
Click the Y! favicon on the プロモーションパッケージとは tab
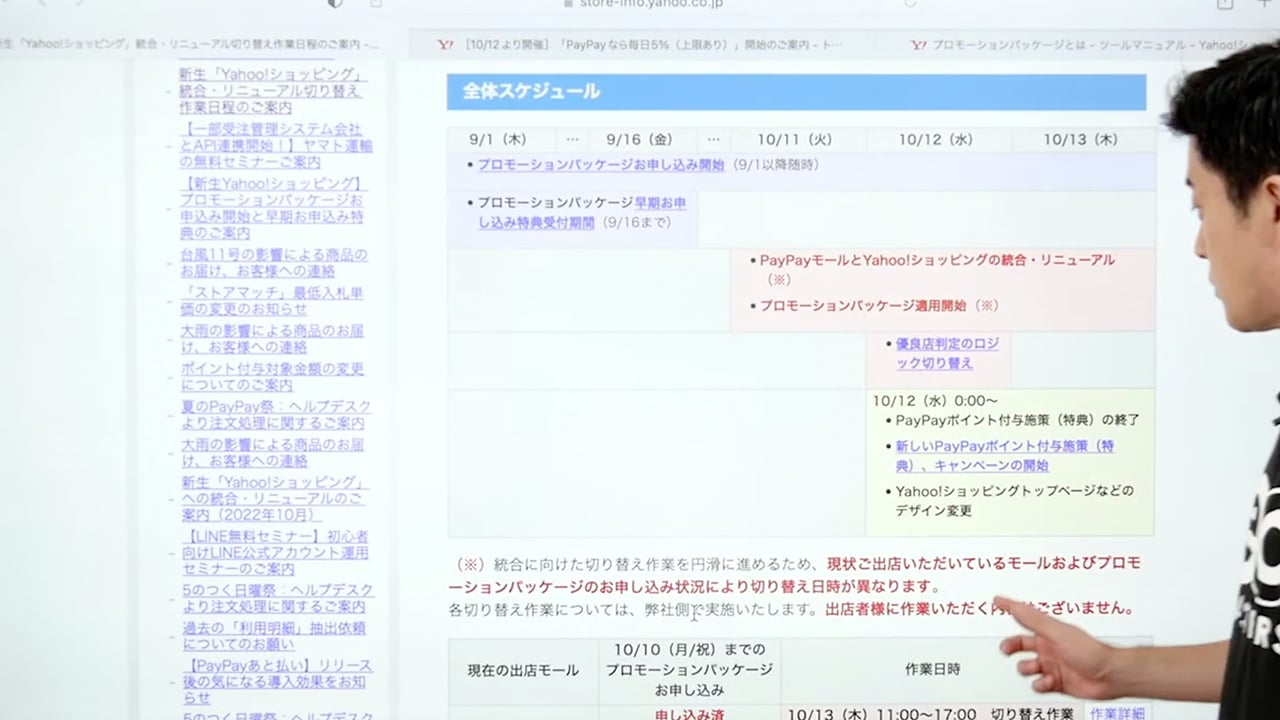click(918, 45)
